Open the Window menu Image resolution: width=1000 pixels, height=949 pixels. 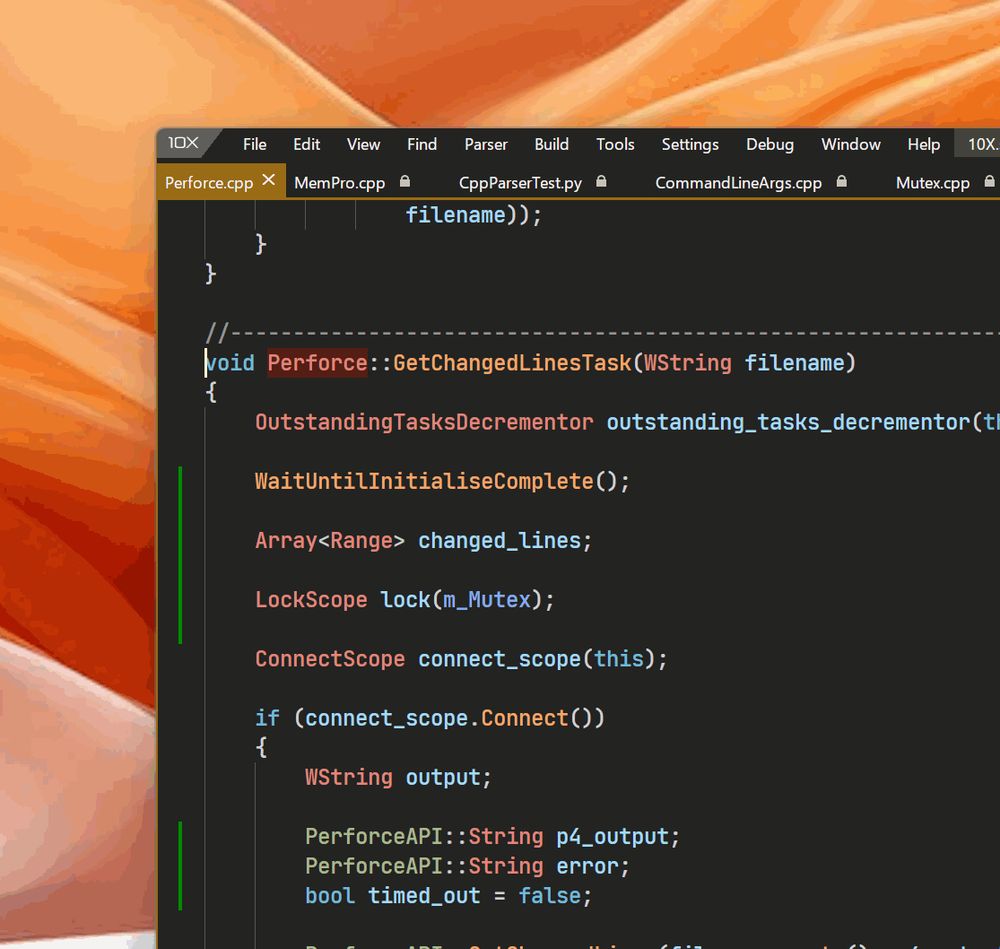coord(851,144)
